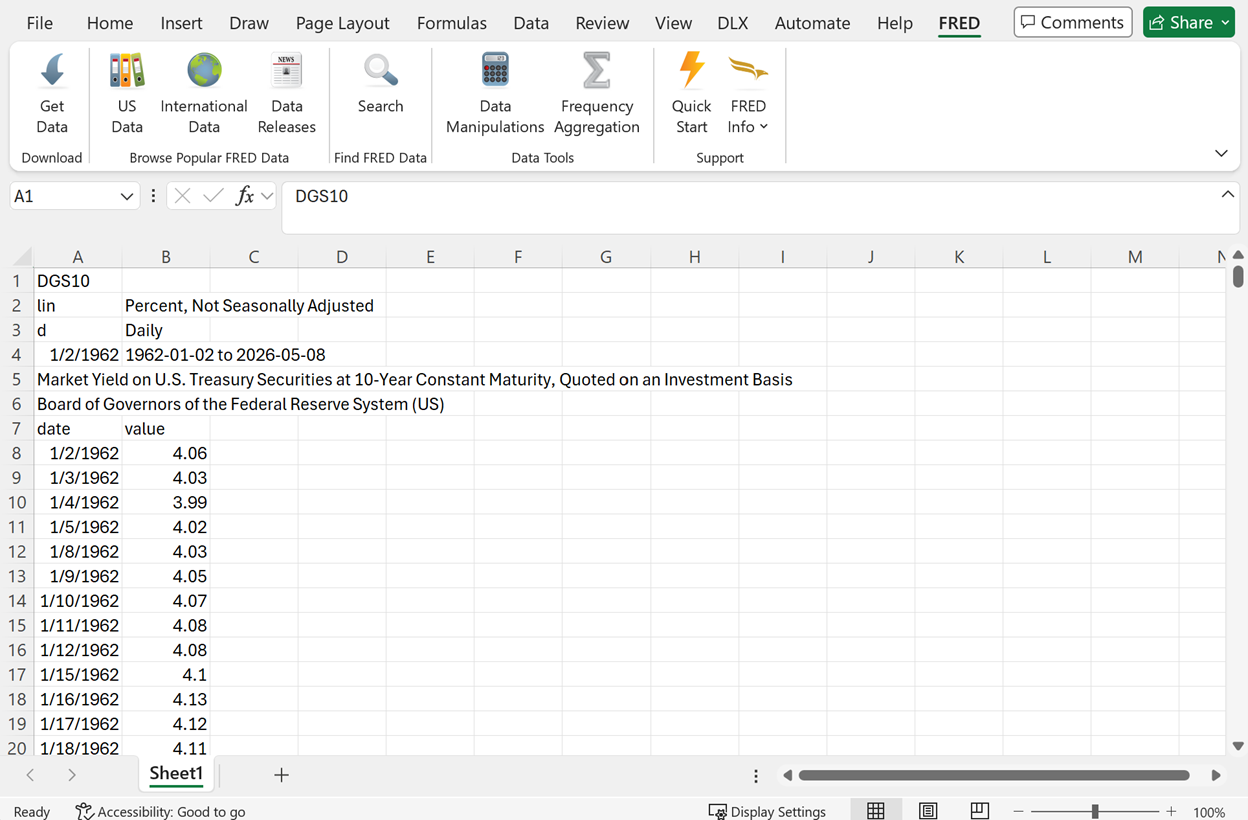Screen dimensions: 1248x820
Task: Go to next sheet arrow
Action: click(72, 775)
